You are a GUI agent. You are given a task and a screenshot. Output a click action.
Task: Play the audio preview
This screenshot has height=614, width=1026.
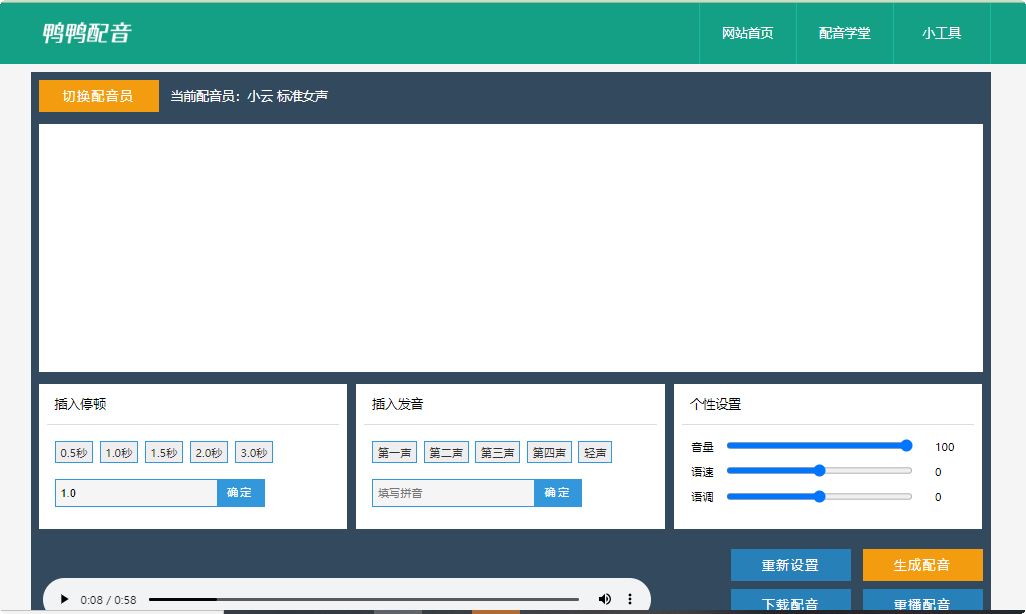[x=65, y=599]
